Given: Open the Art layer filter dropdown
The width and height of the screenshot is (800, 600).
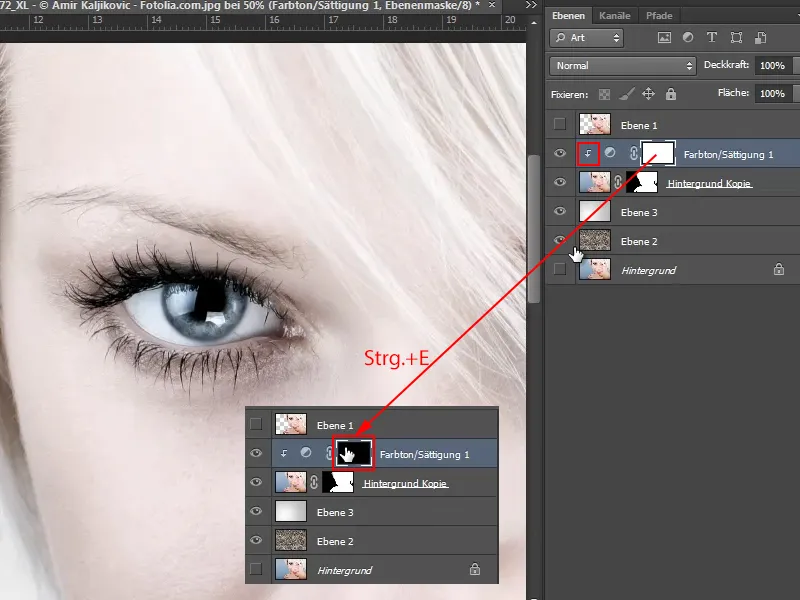Looking at the screenshot, I should [586, 38].
